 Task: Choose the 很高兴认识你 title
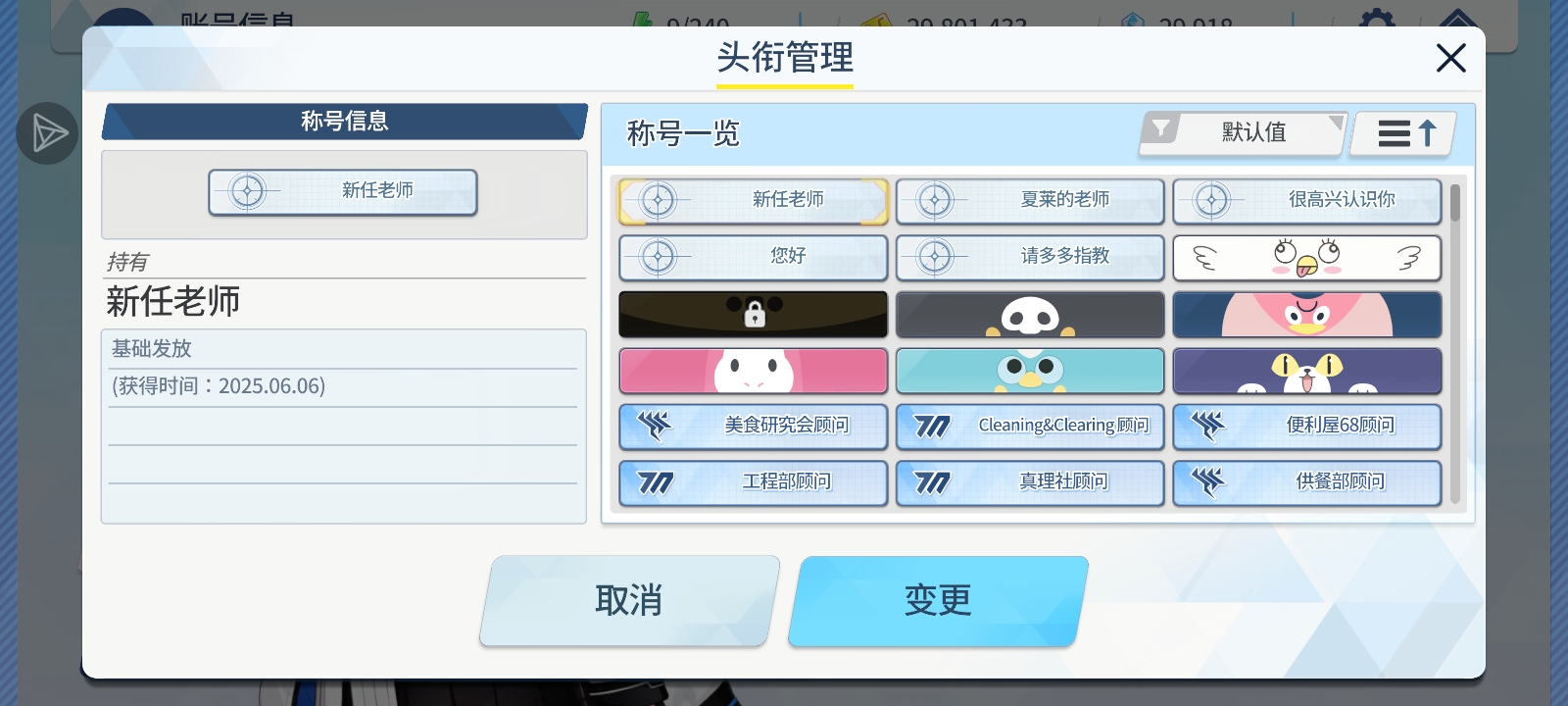pyautogui.click(x=1307, y=201)
